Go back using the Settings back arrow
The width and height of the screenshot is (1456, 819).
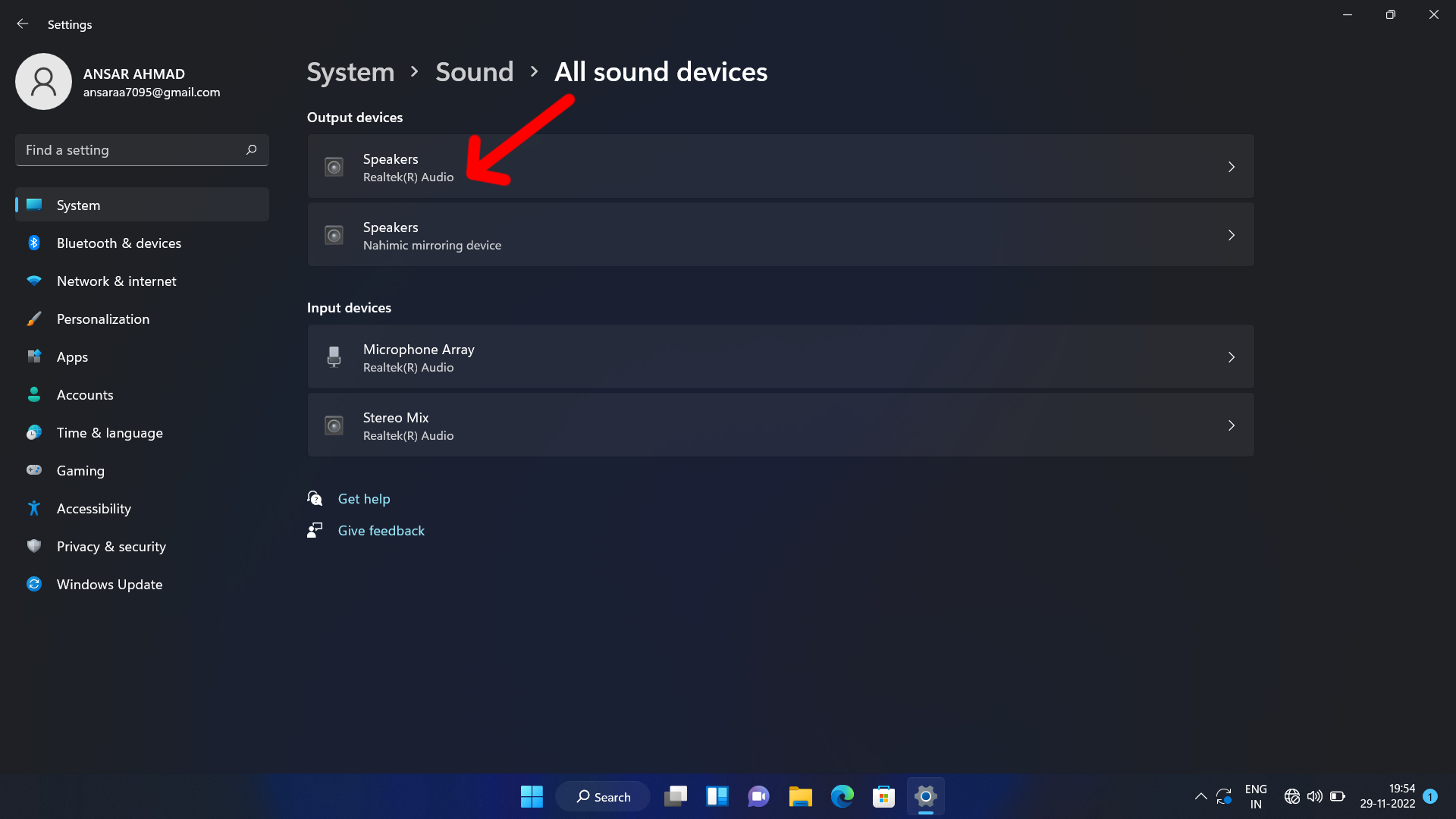(x=23, y=24)
